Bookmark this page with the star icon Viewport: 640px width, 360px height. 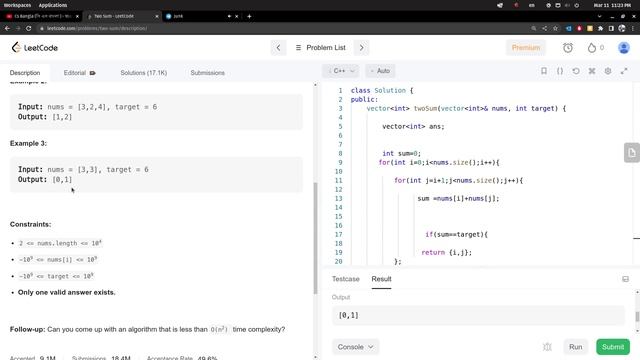pos(556,28)
